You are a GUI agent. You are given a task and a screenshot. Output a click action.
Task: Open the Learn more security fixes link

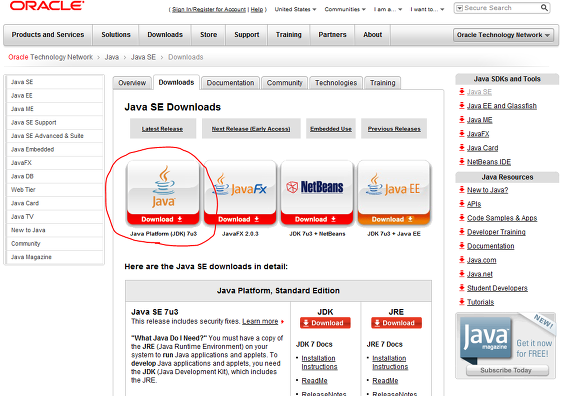tap(260, 321)
